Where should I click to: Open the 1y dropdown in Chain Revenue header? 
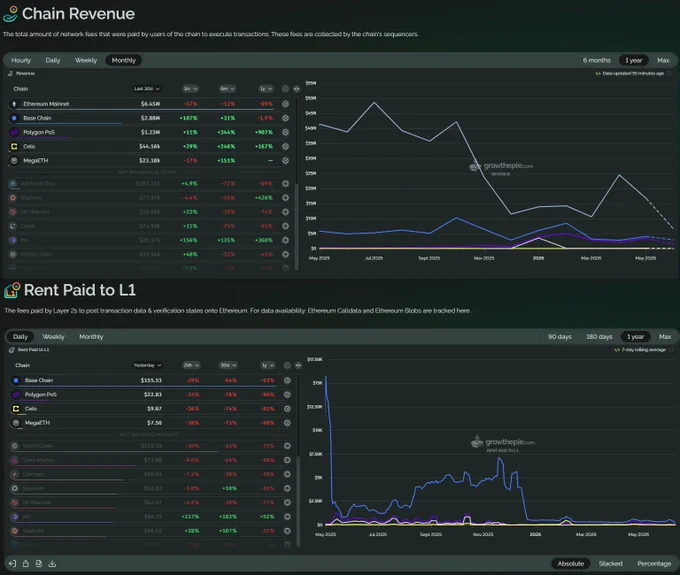tap(266, 88)
